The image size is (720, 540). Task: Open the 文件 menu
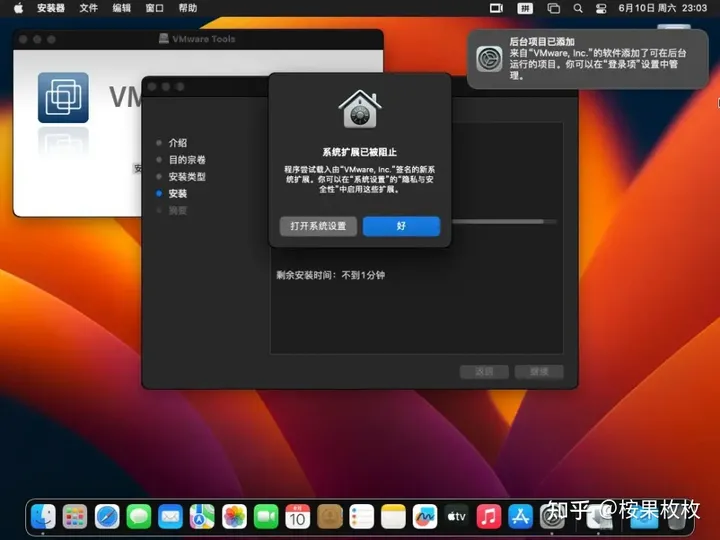88,8
